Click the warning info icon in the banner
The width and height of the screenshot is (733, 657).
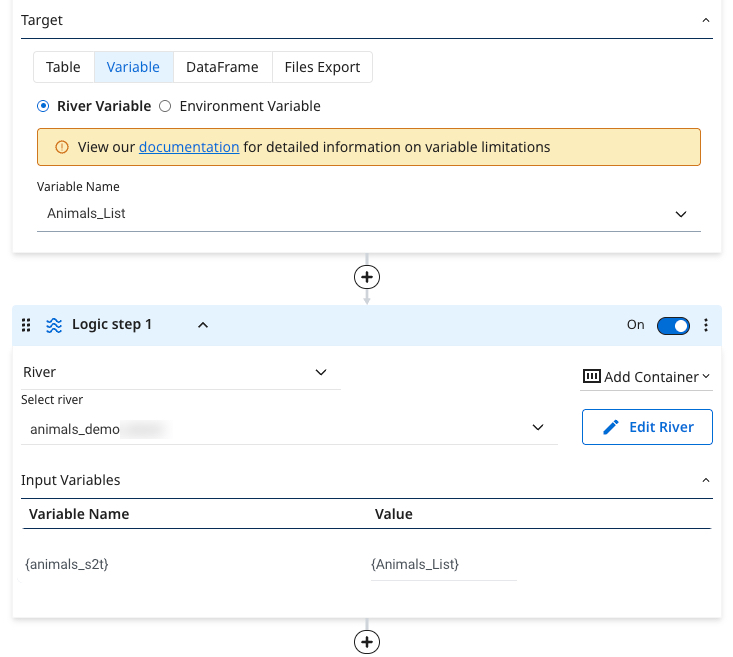tap(62, 147)
